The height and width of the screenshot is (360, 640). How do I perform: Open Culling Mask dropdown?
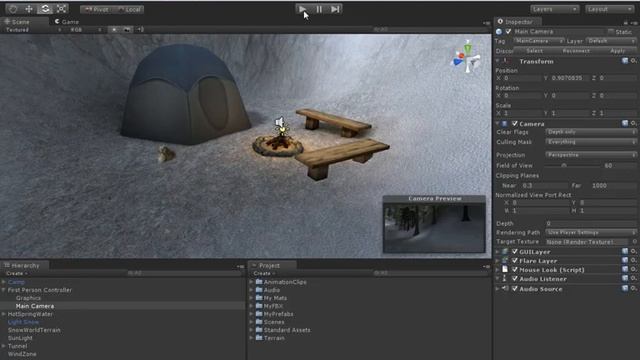591,142
